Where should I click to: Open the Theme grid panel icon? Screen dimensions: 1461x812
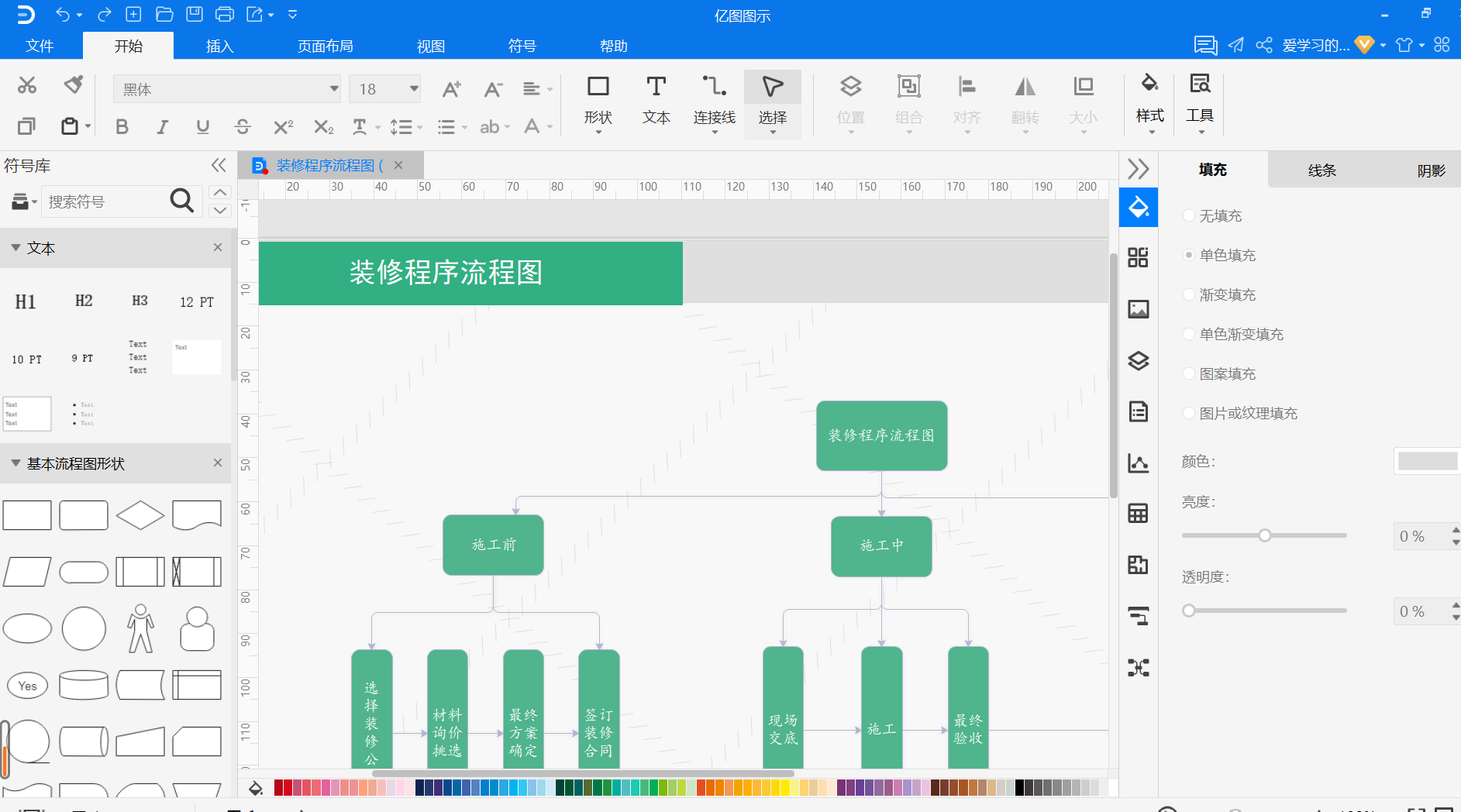click(1138, 257)
